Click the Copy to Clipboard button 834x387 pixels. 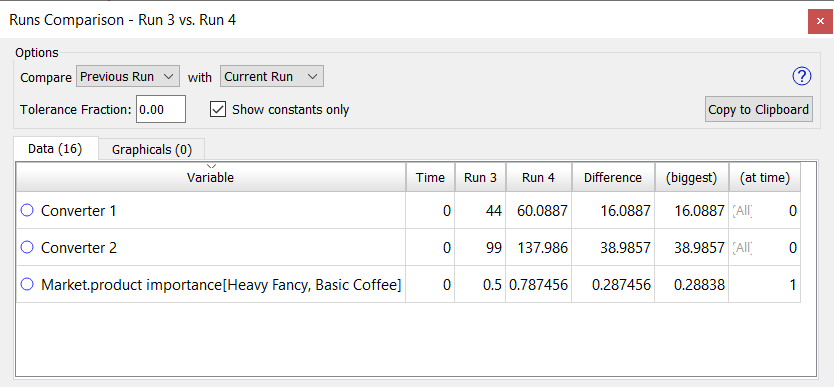[x=758, y=110]
